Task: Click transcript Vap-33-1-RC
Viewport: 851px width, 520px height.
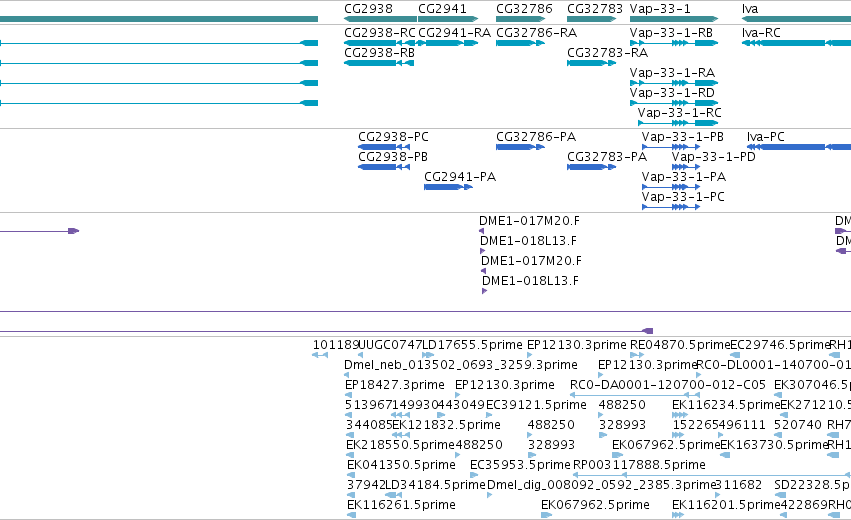Action: click(678, 123)
